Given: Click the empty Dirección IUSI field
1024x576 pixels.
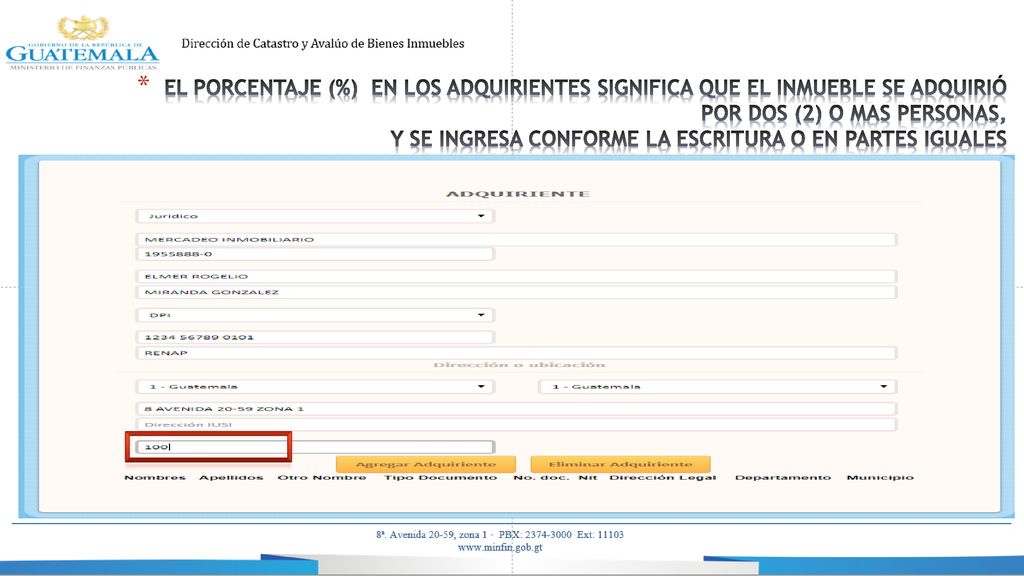Looking at the screenshot, I should (516, 424).
